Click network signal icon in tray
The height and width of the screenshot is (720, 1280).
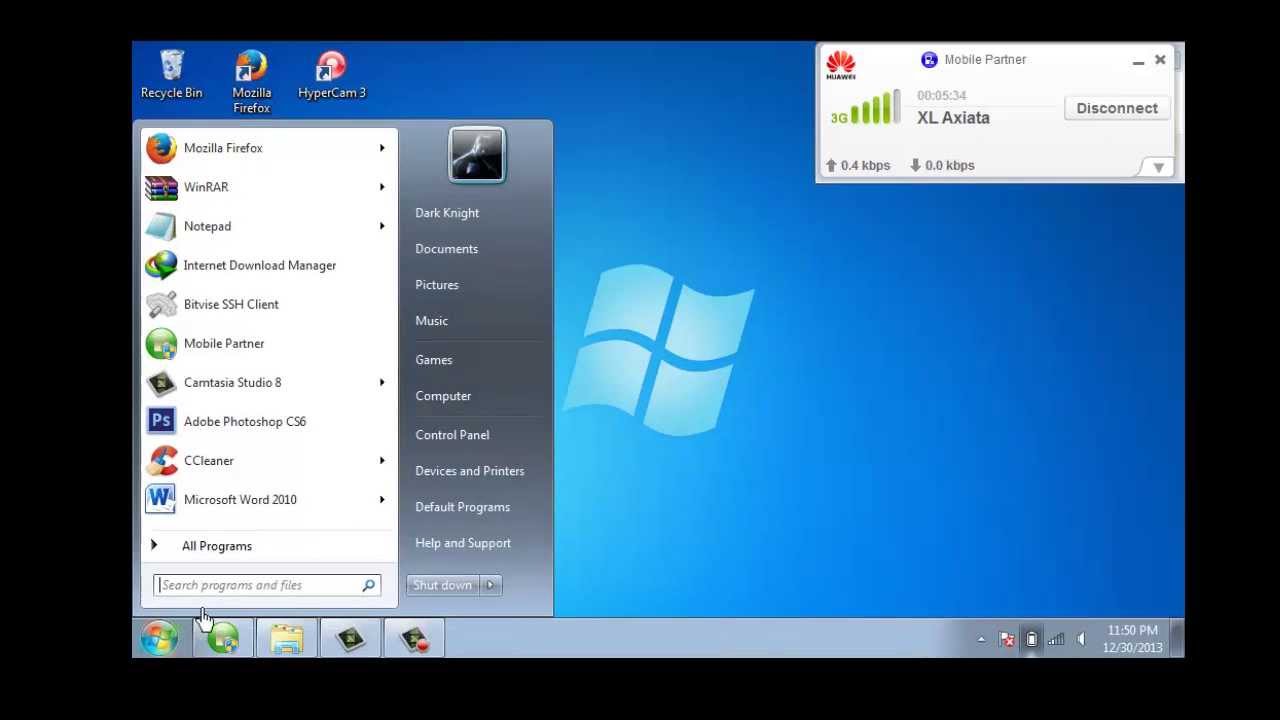(1056, 639)
